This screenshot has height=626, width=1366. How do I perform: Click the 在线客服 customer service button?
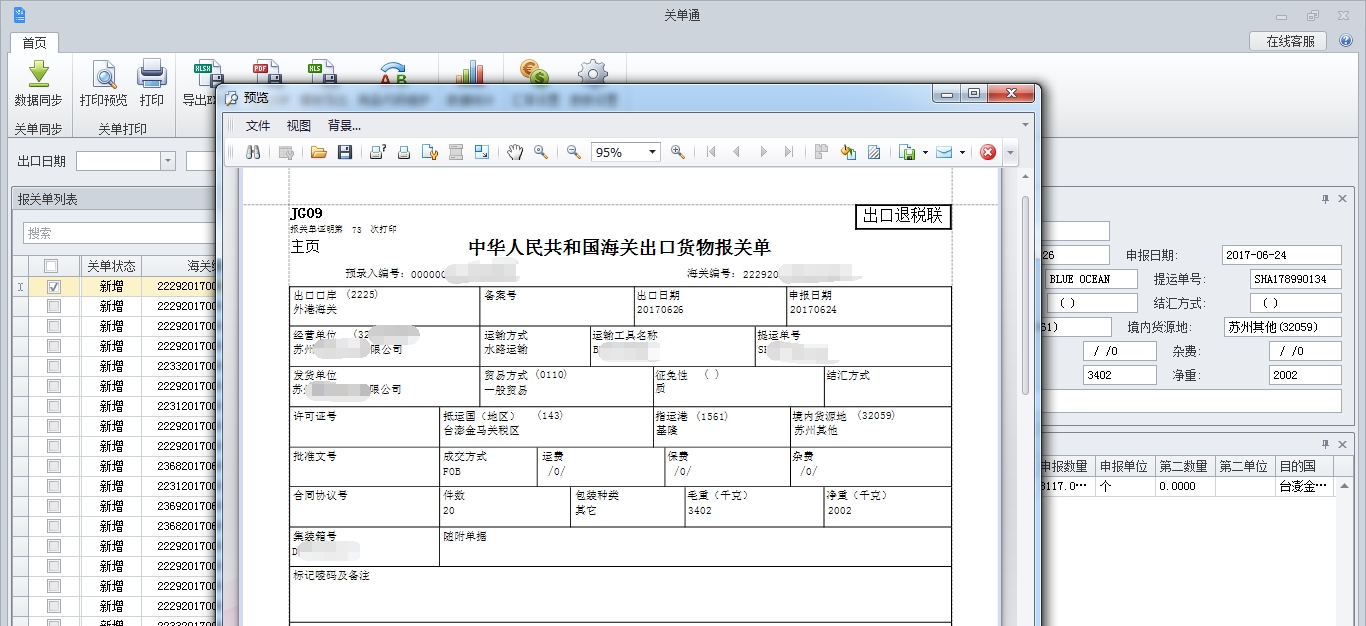pos(1286,40)
